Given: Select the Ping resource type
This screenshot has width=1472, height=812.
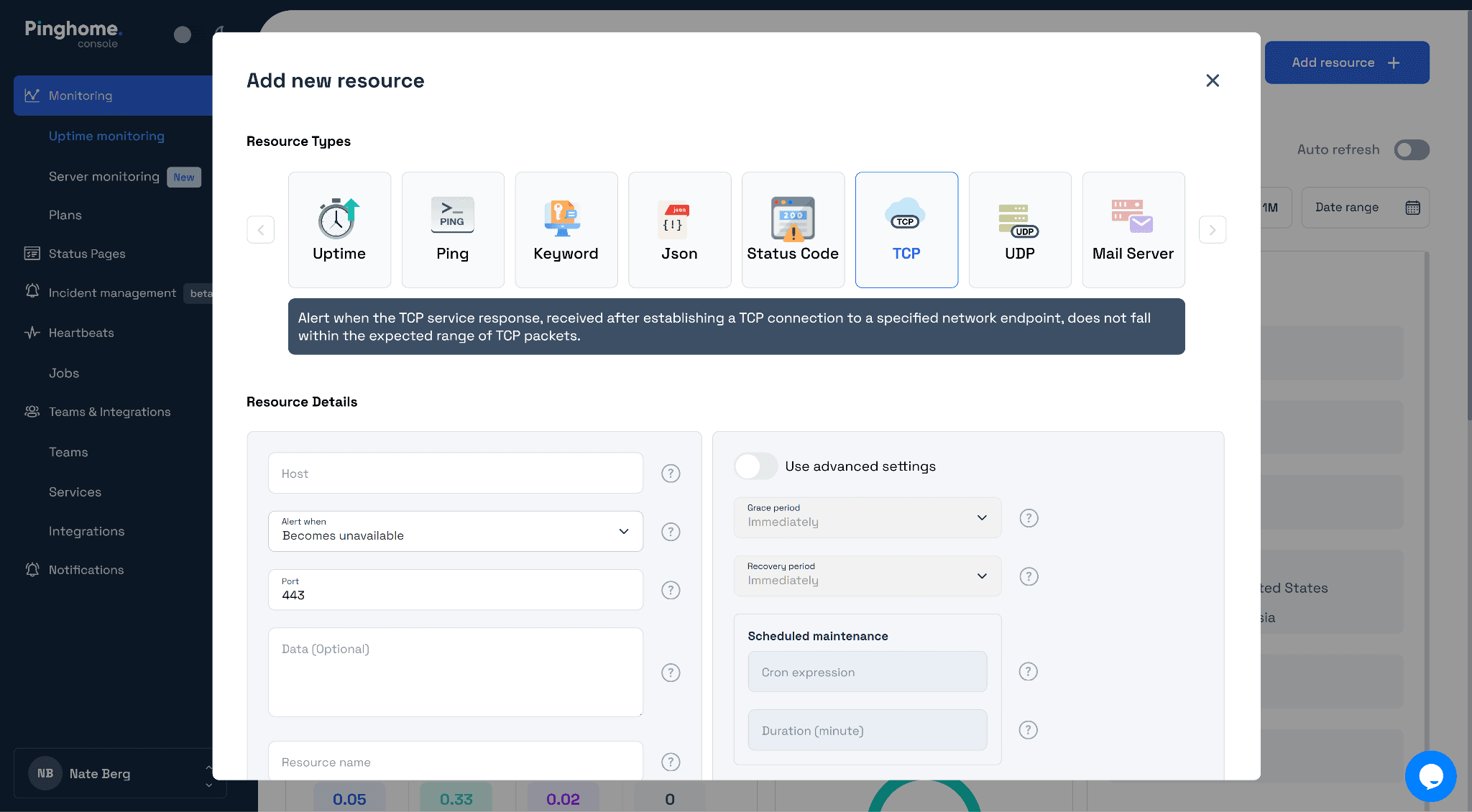Looking at the screenshot, I should pyautogui.click(x=453, y=230).
